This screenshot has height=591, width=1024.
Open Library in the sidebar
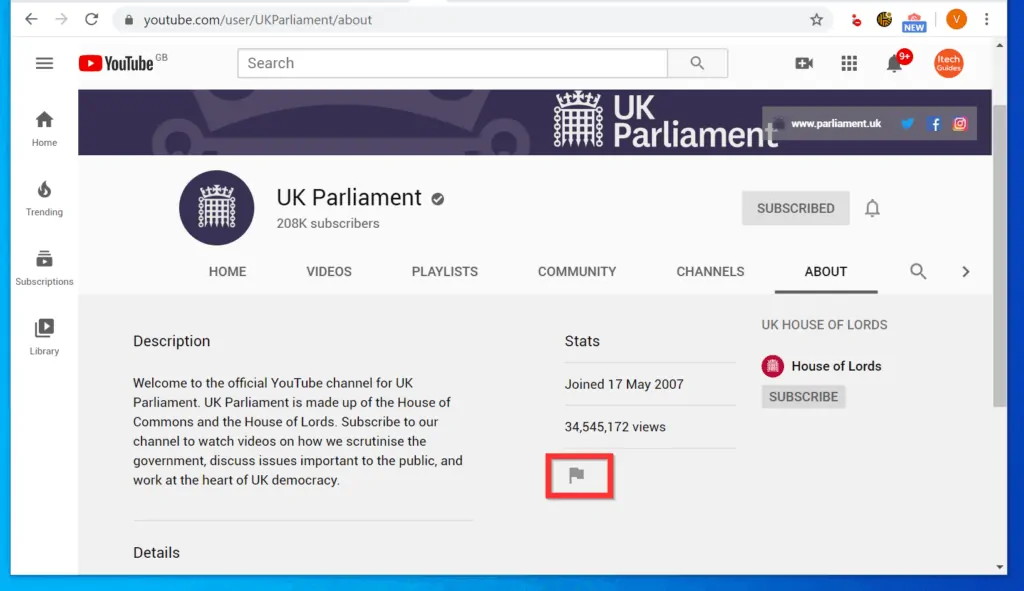[44, 337]
